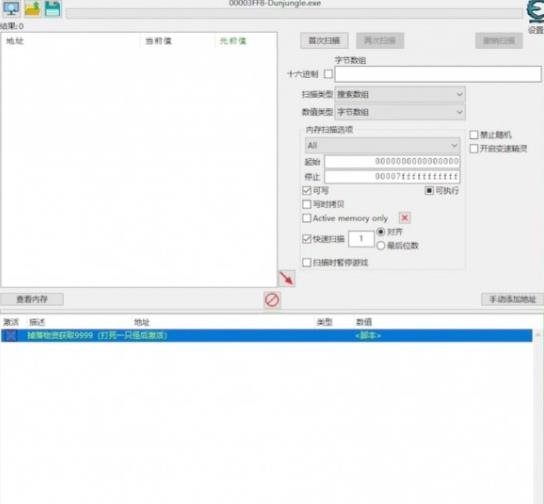Open the Memory View button
This screenshot has width=544, height=504.
[x=32, y=299]
